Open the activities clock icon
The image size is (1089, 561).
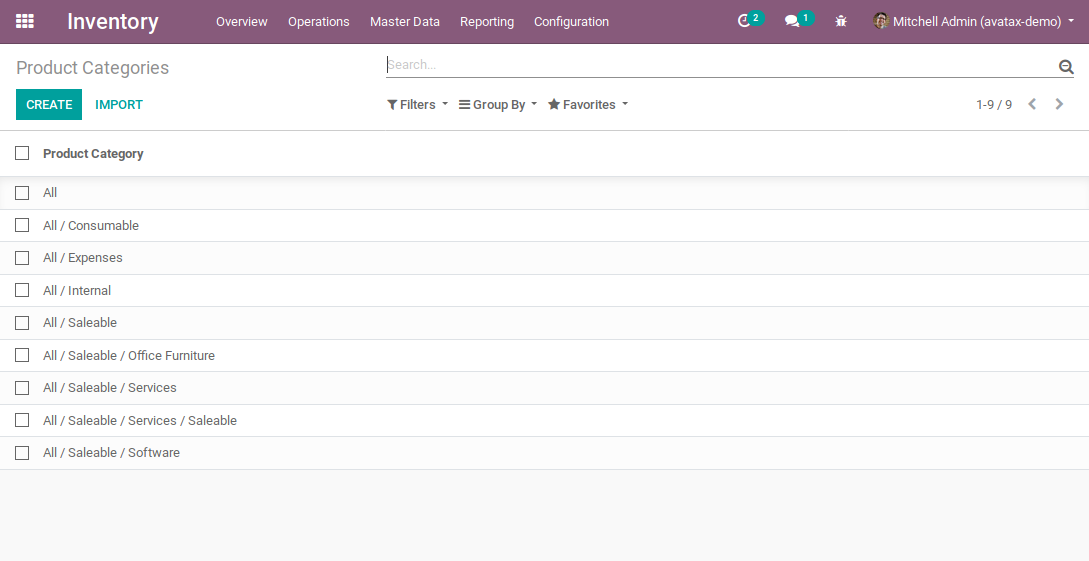[x=744, y=21]
